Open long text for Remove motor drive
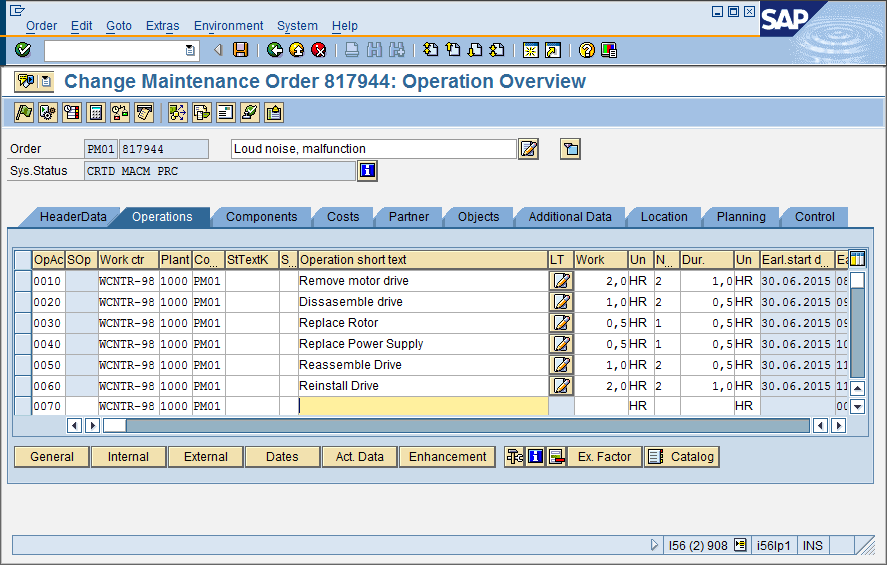The height and width of the screenshot is (565, 887). pyautogui.click(x=561, y=281)
